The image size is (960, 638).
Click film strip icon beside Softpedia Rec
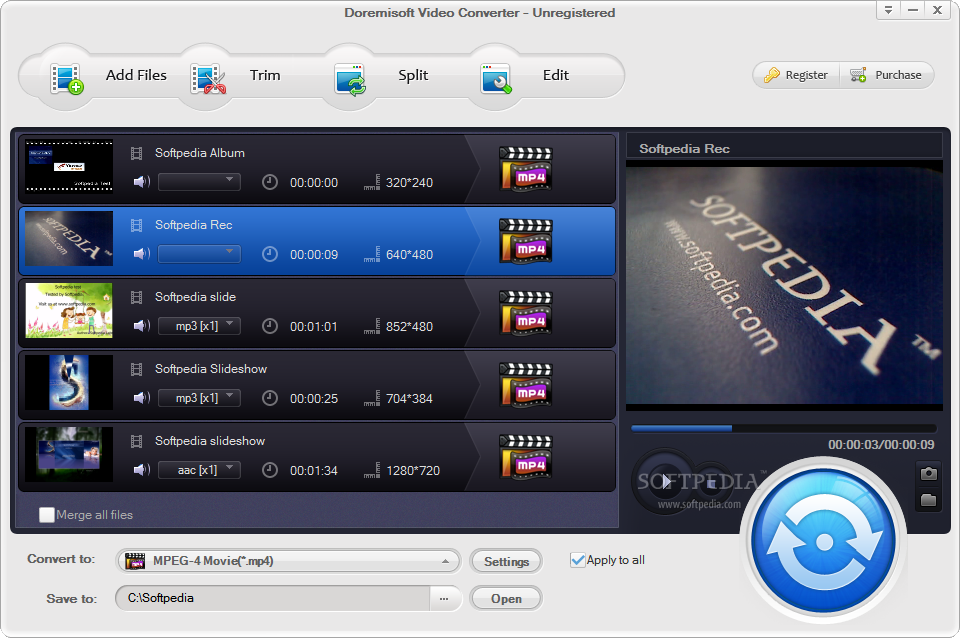[x=137, y=225]
